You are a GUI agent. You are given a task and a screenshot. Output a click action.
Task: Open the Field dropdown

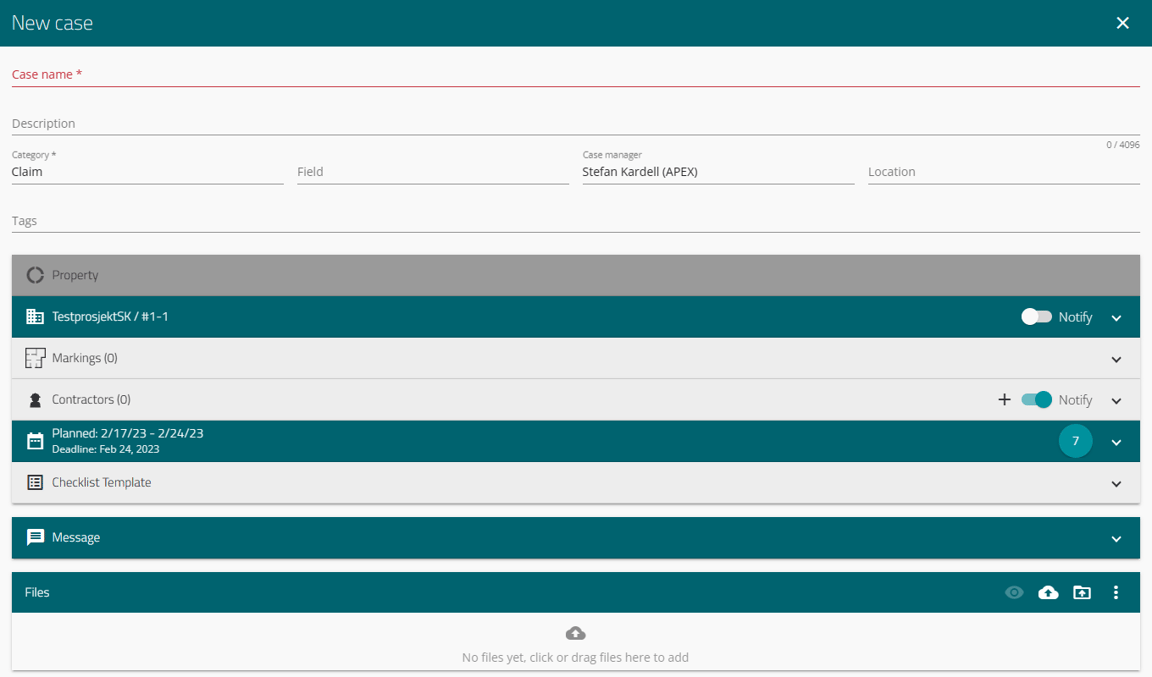pos(433,172)
